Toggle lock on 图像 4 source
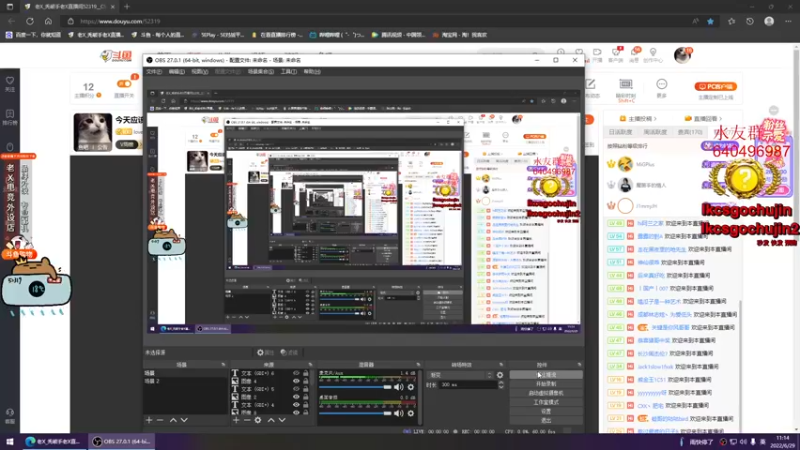 (x=306, y=381)
